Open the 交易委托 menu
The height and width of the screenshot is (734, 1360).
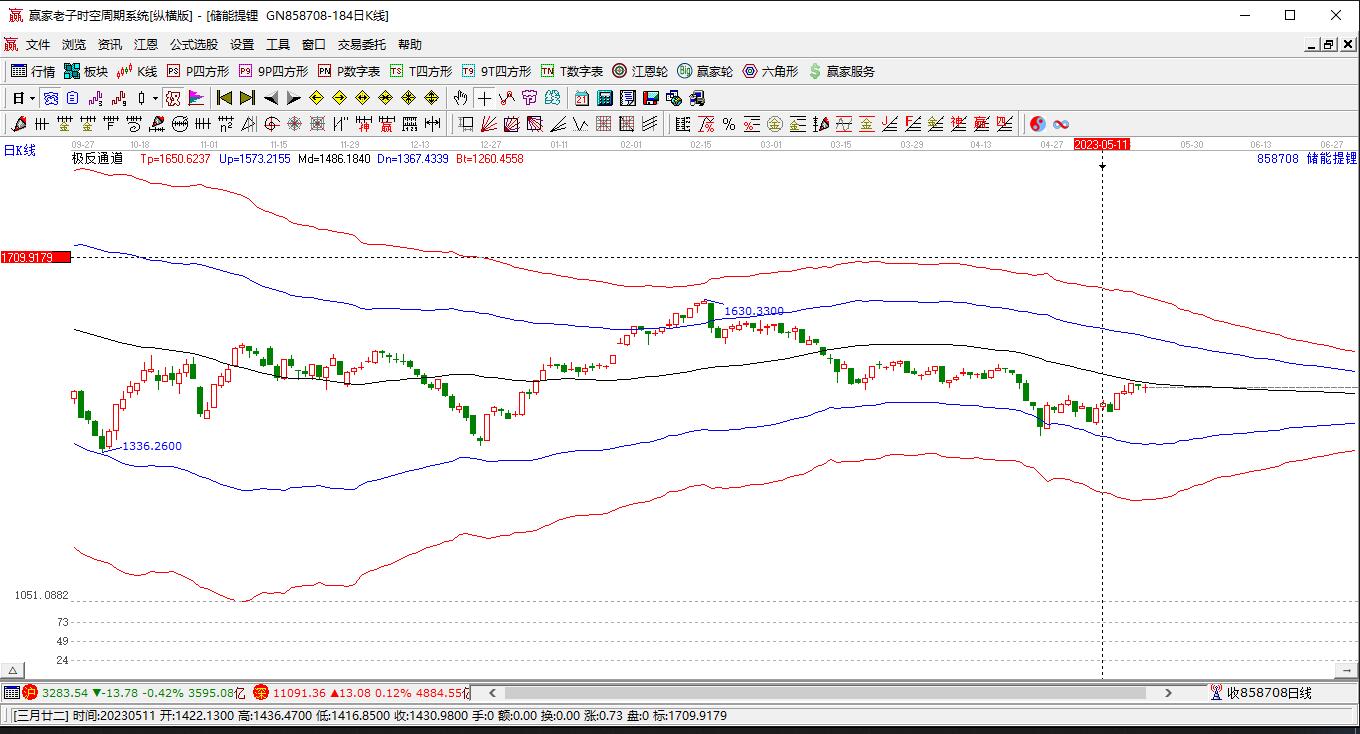(x=361, y=45)
